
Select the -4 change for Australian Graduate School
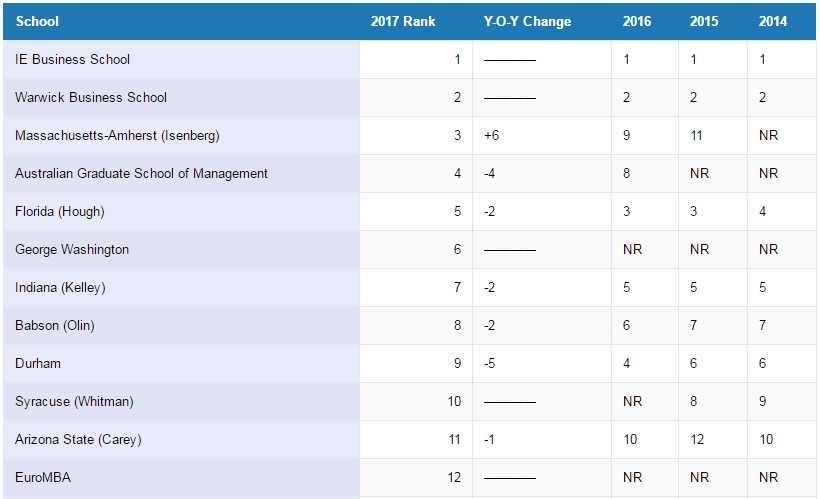coord(489,173)
